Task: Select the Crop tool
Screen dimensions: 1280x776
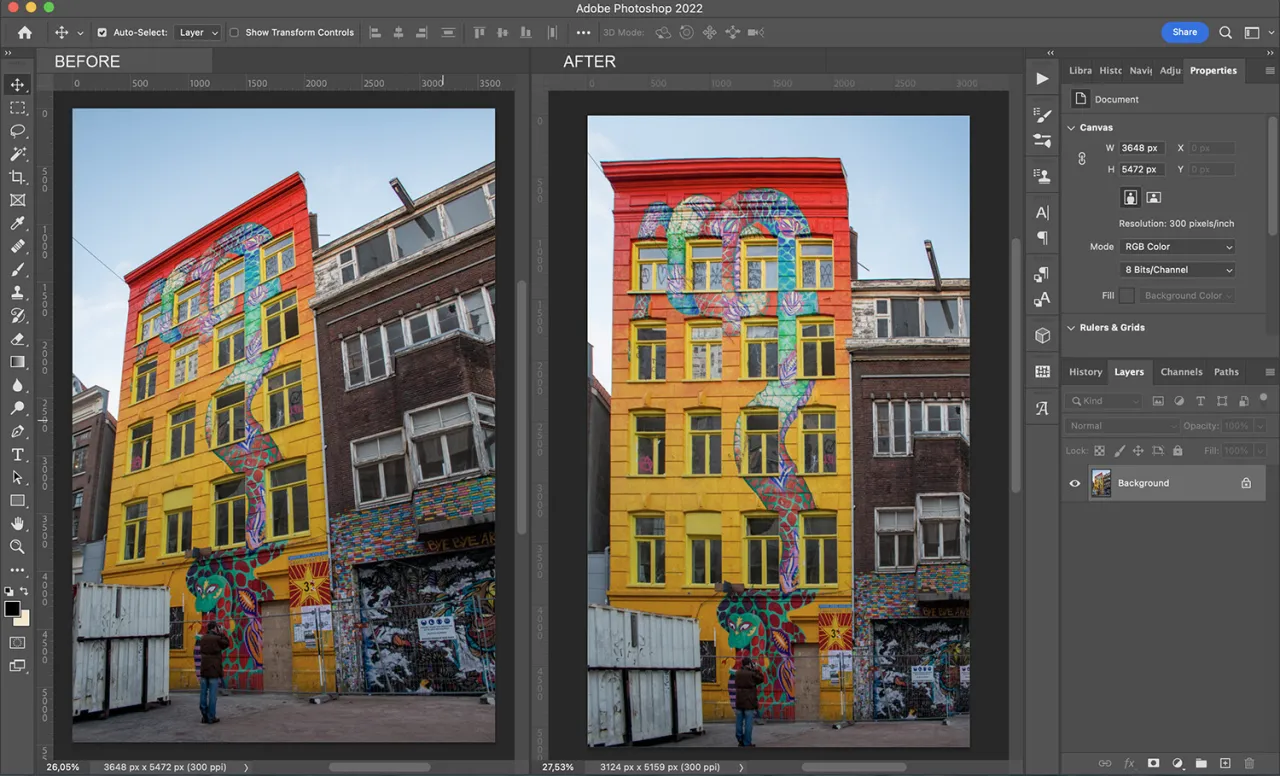Action: click(x=17, y=177)
